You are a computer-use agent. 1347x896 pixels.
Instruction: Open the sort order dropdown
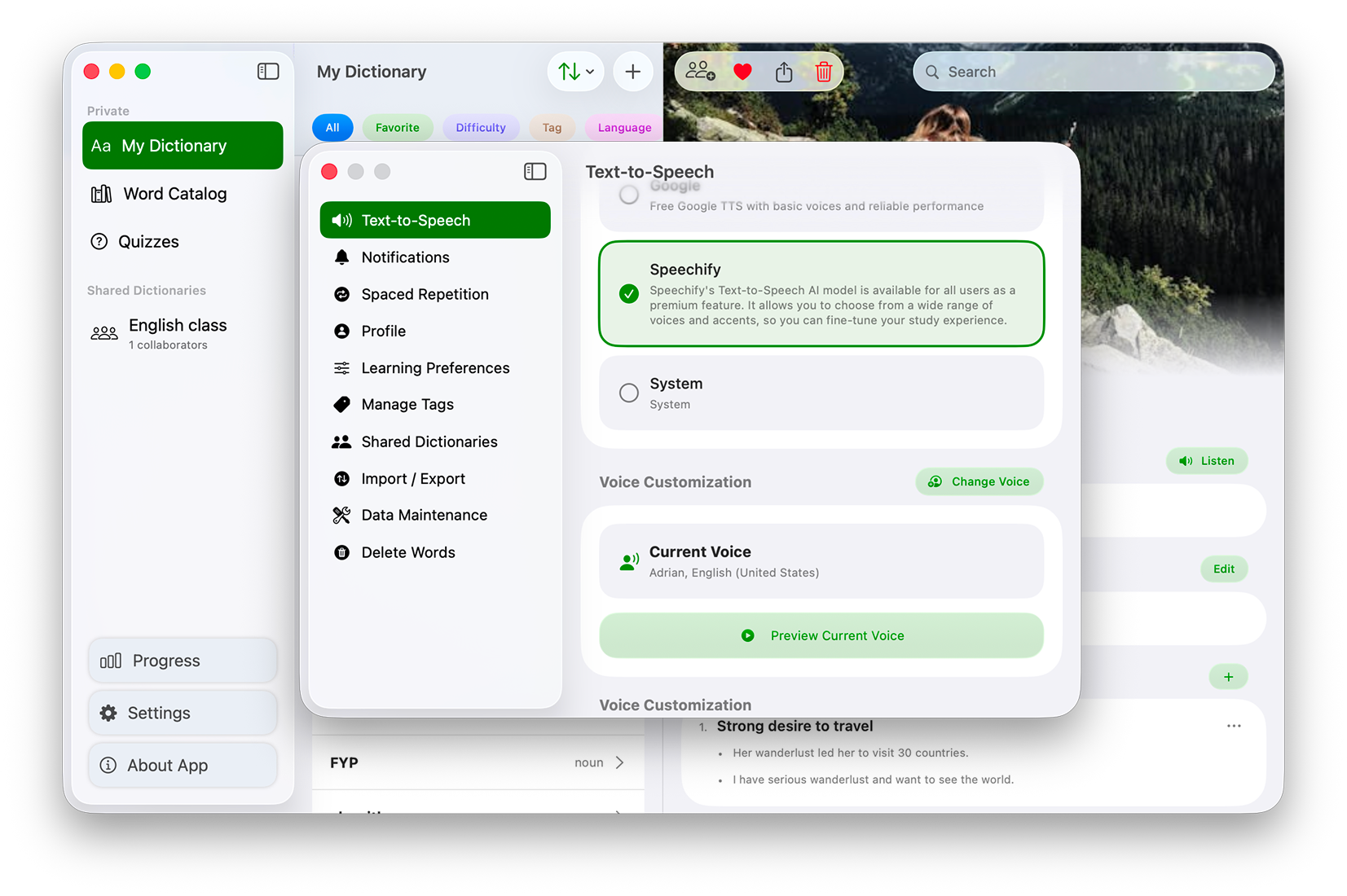coord(575,72)
